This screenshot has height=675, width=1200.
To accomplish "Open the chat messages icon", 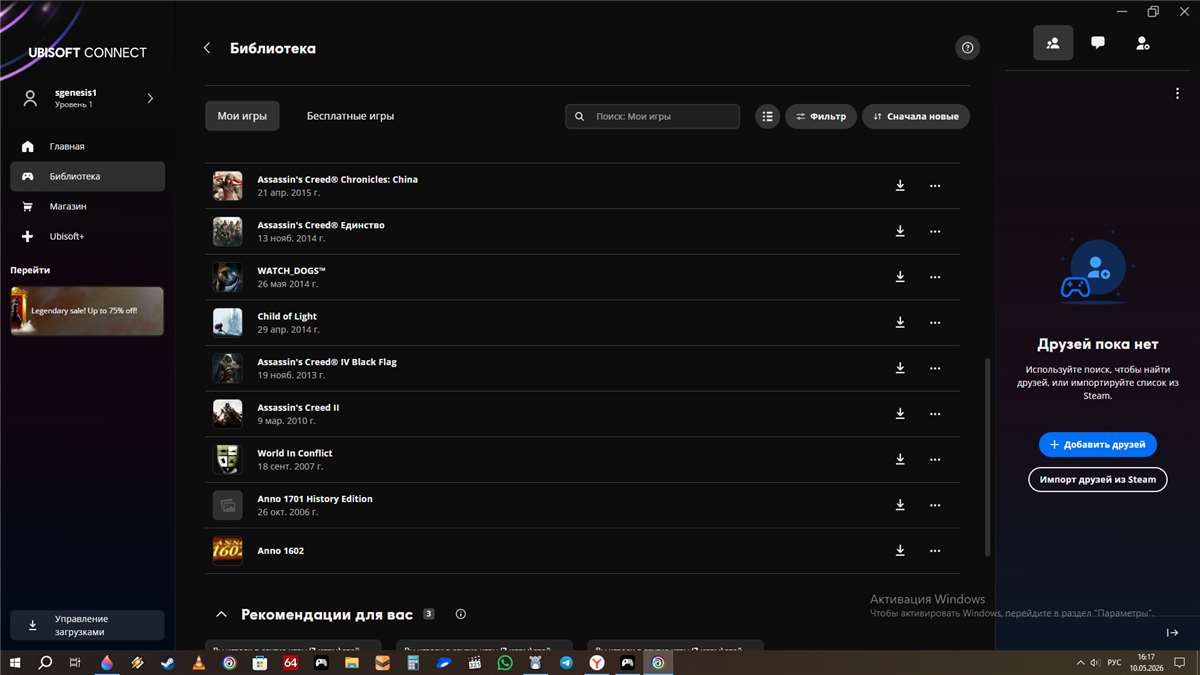I will 1098,43.
